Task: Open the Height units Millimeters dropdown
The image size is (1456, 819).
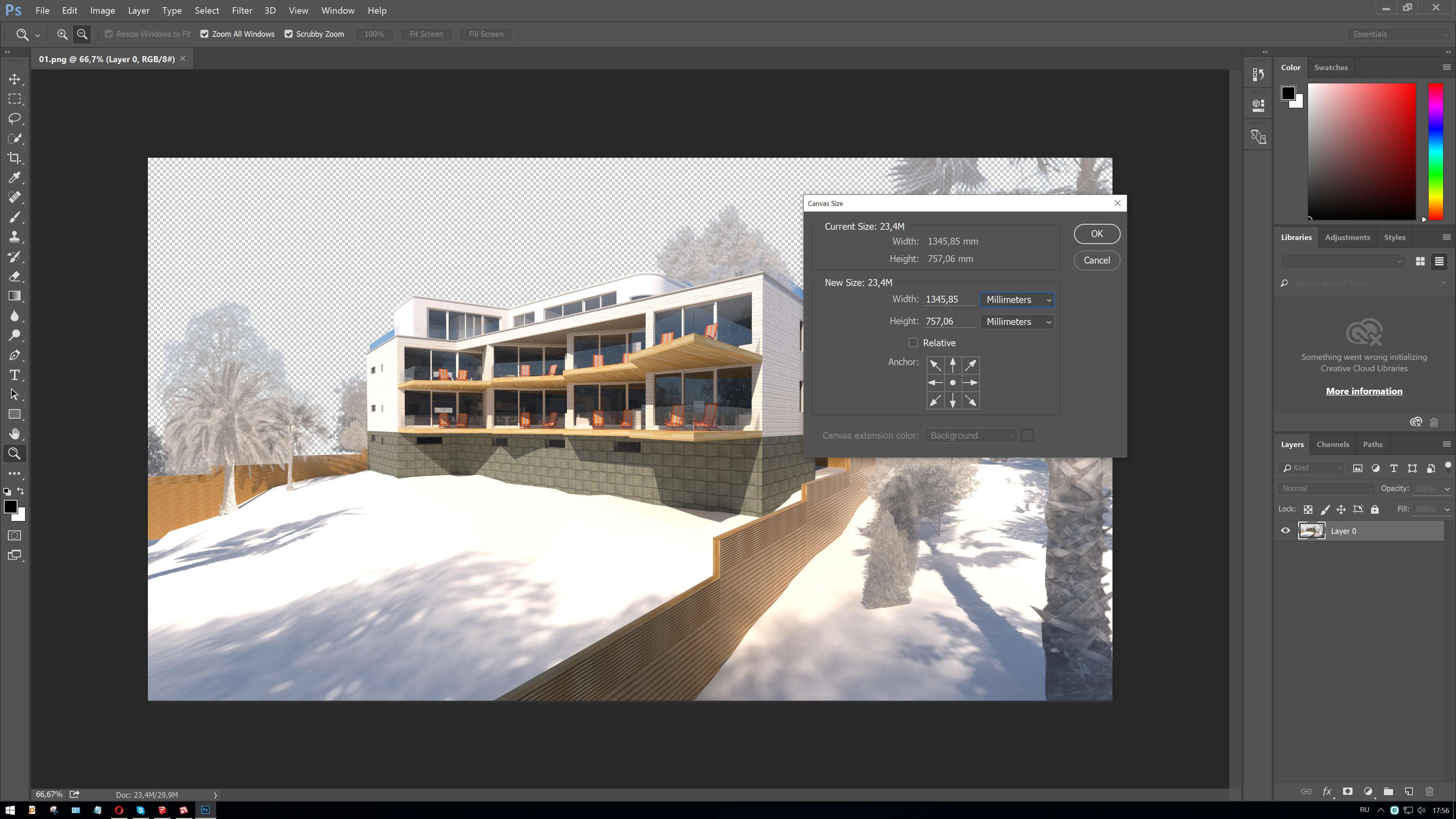Action: [x=1017, y=322]
